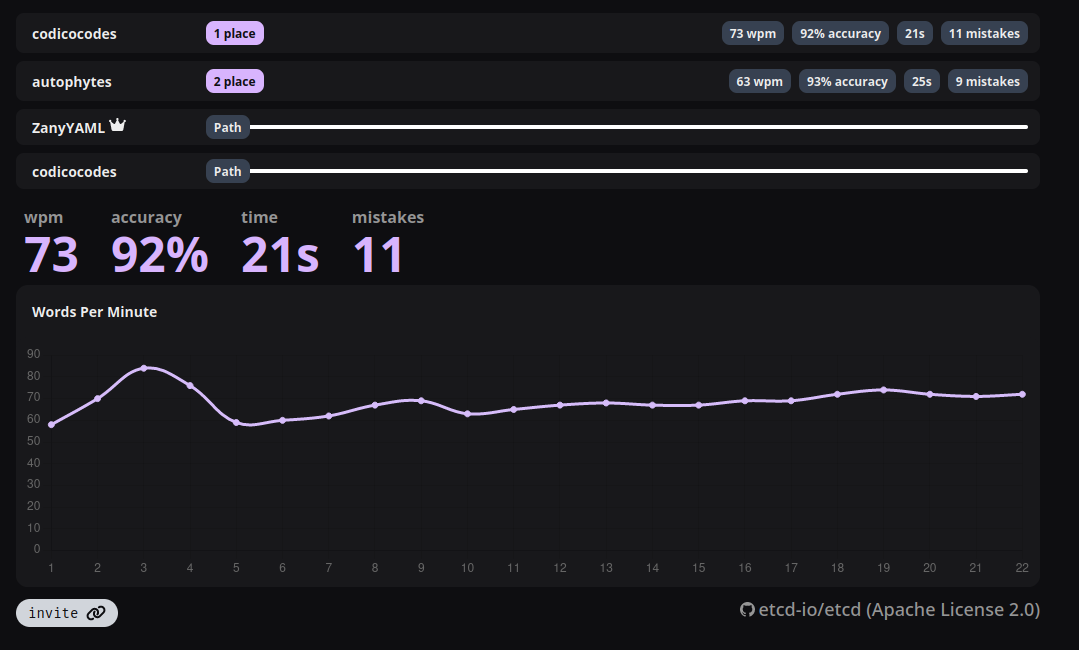Select the '93% accuracy' pill for autophytes
1079x650 pixels.
click(x=846, y=81)
